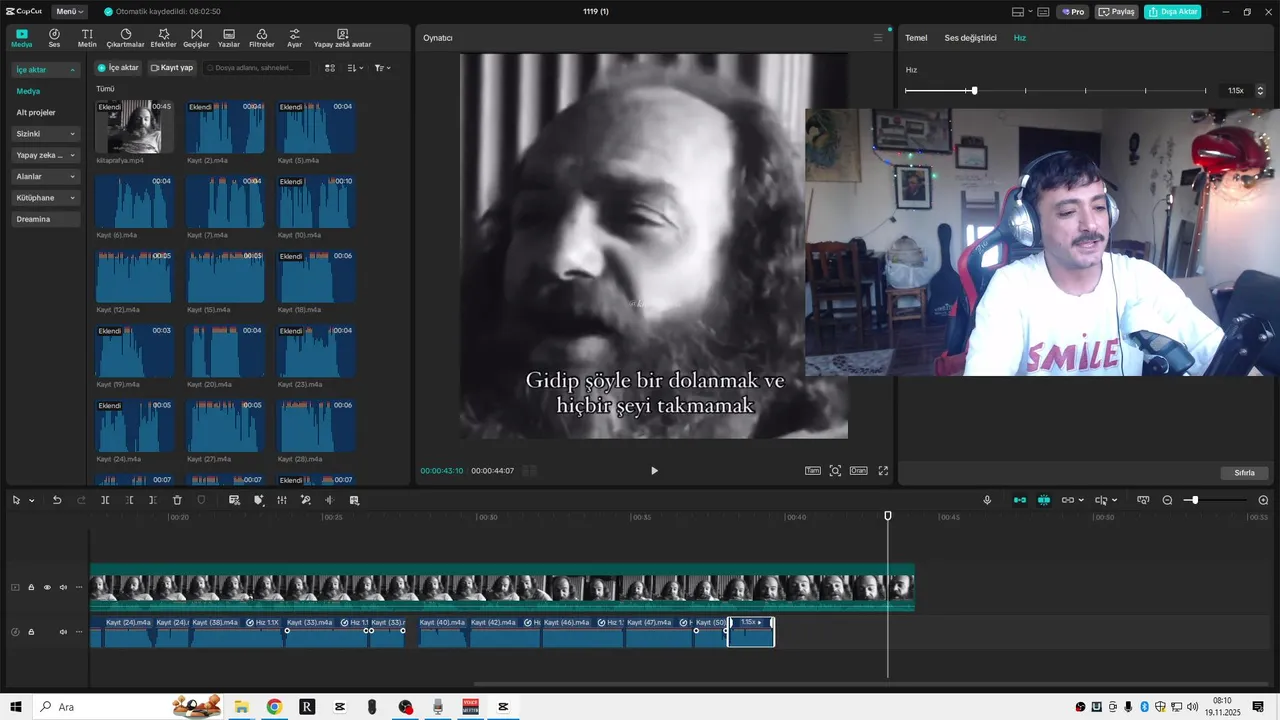Click the video track cover thumbnail toggle
This screenshot has height=720, width=1280.
coord(15,588)
